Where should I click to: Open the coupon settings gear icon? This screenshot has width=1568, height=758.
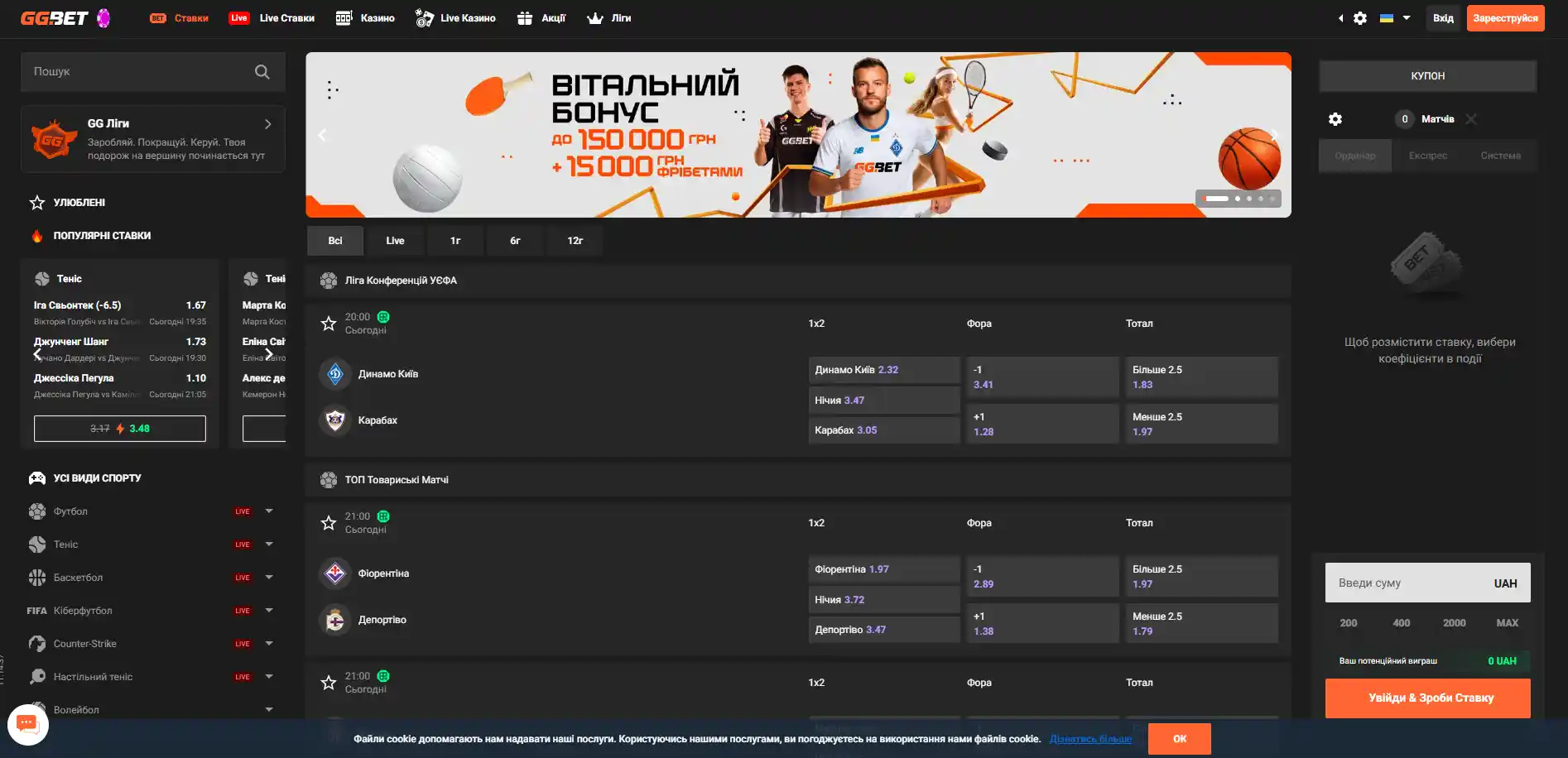[x=1335, y=119]
